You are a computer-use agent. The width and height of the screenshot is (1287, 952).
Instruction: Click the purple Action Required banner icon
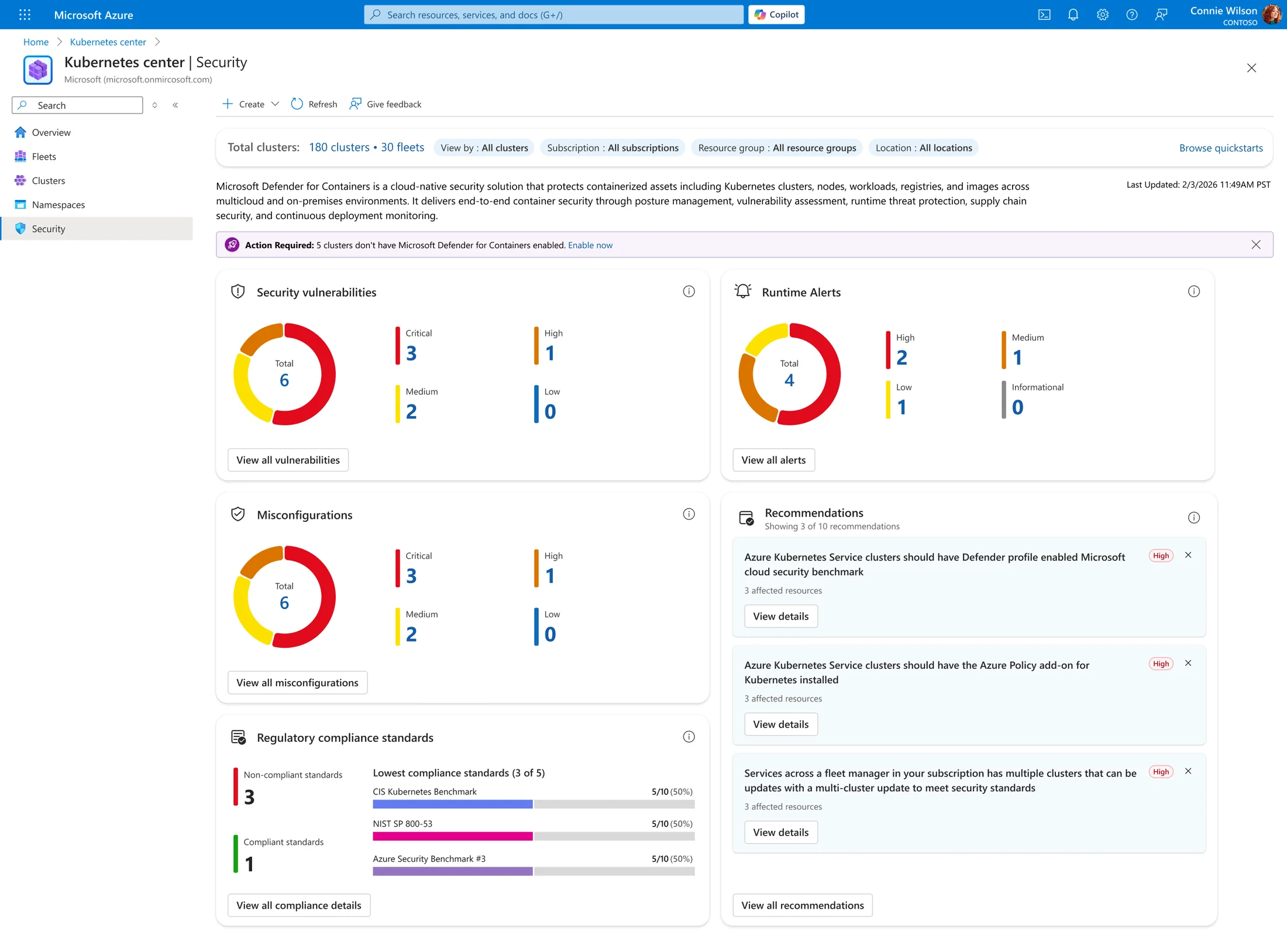232,245
